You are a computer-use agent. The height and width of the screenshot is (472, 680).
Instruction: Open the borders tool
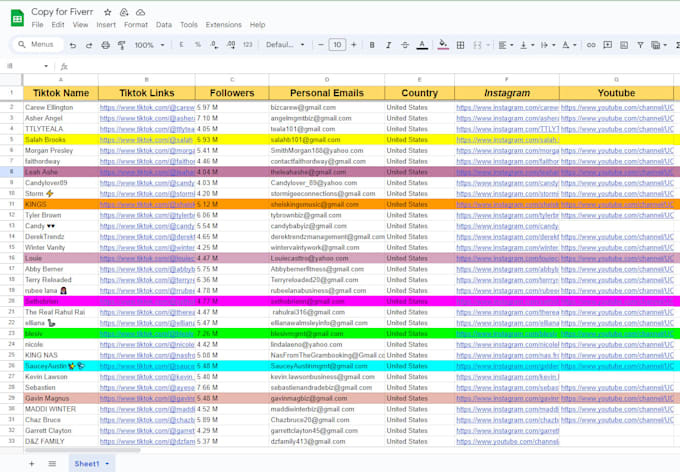pyautogui.click(x=461, y=45)
